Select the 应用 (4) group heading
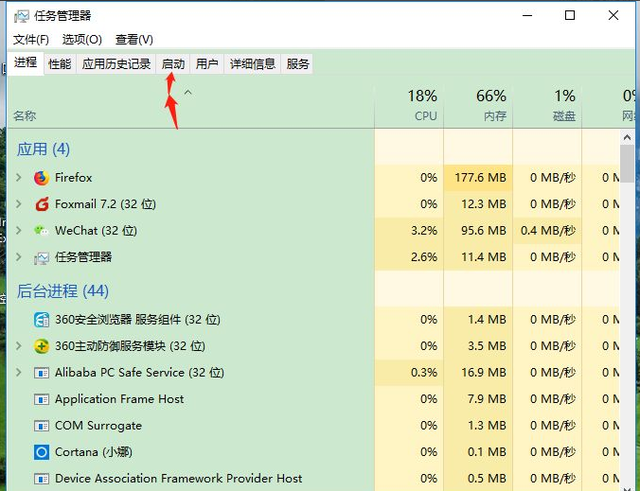Viewport: 640px width, 491px height. 43,149
